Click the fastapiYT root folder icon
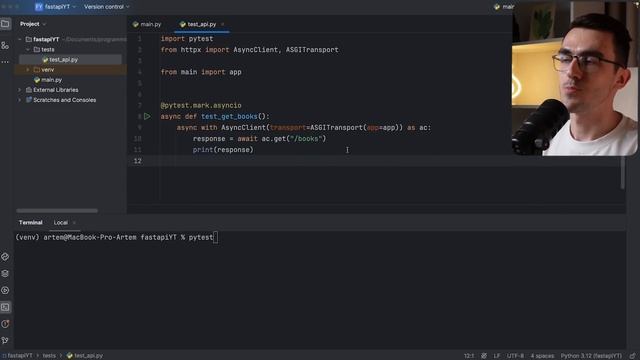The height and width of the screenshot is (360, 640). (x=29, y=40)
